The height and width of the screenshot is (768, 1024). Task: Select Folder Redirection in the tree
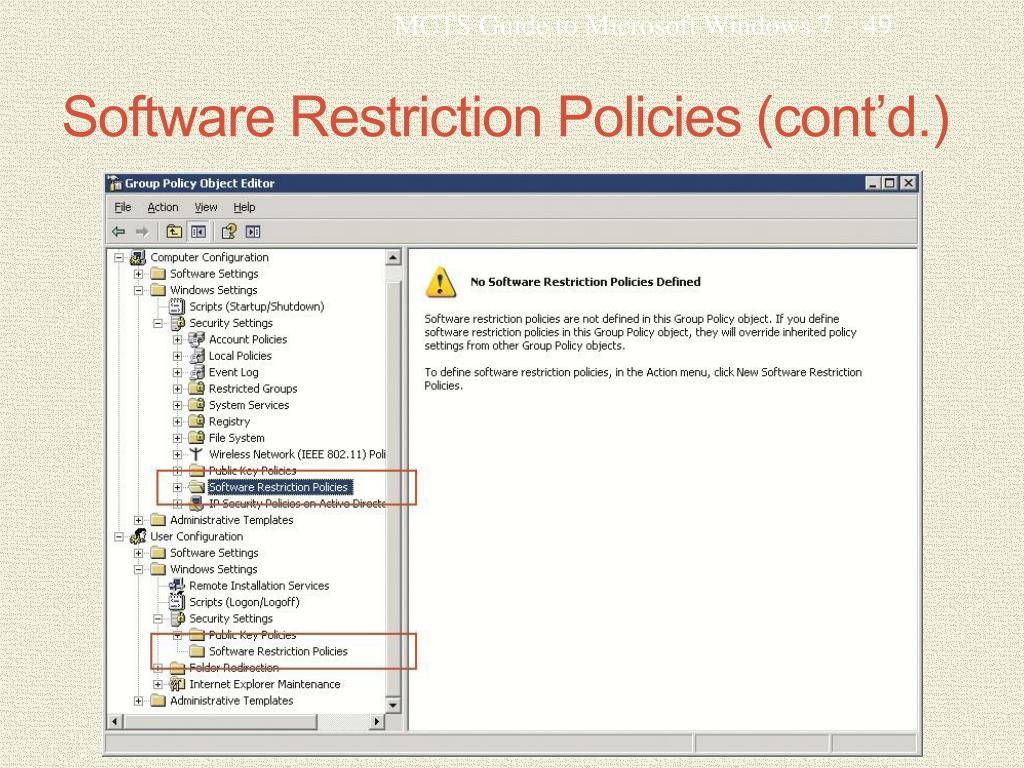tap(234, 667)
